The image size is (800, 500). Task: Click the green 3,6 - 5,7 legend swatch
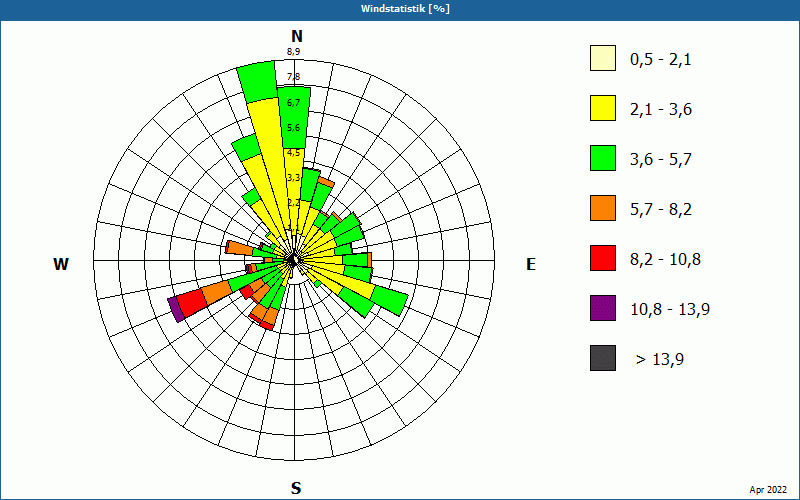pyautogui.click(x=603, y=158)
